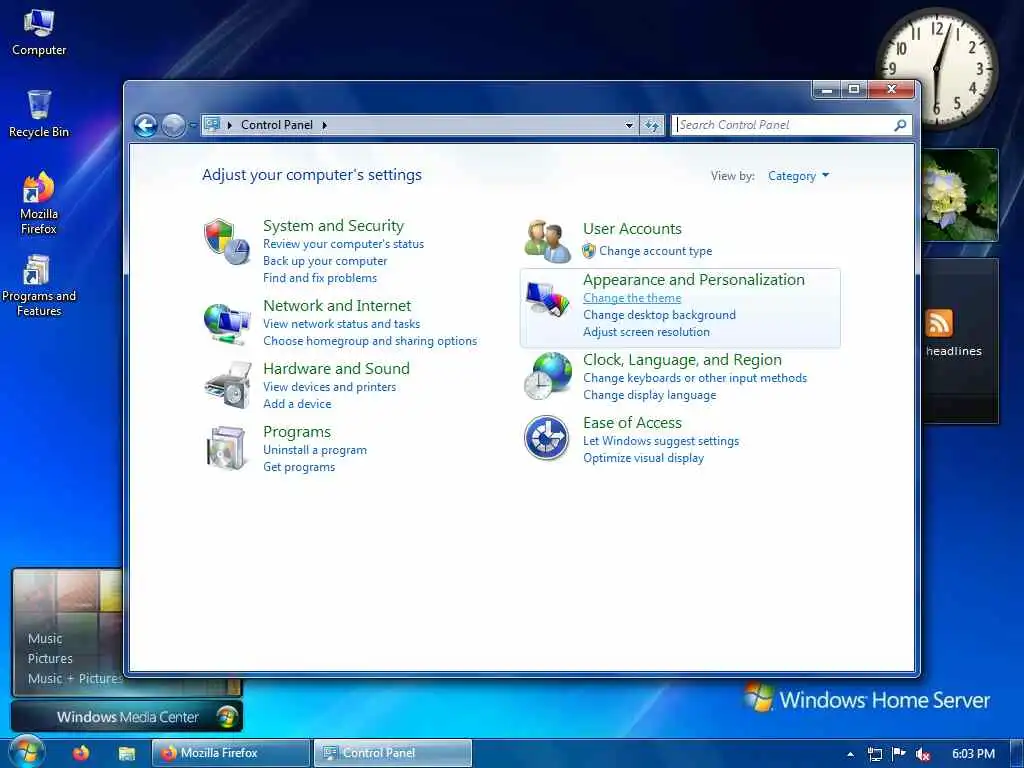The image size is (1024, 768).
Task: Click View devices and printers
Action: coord(330,387)
